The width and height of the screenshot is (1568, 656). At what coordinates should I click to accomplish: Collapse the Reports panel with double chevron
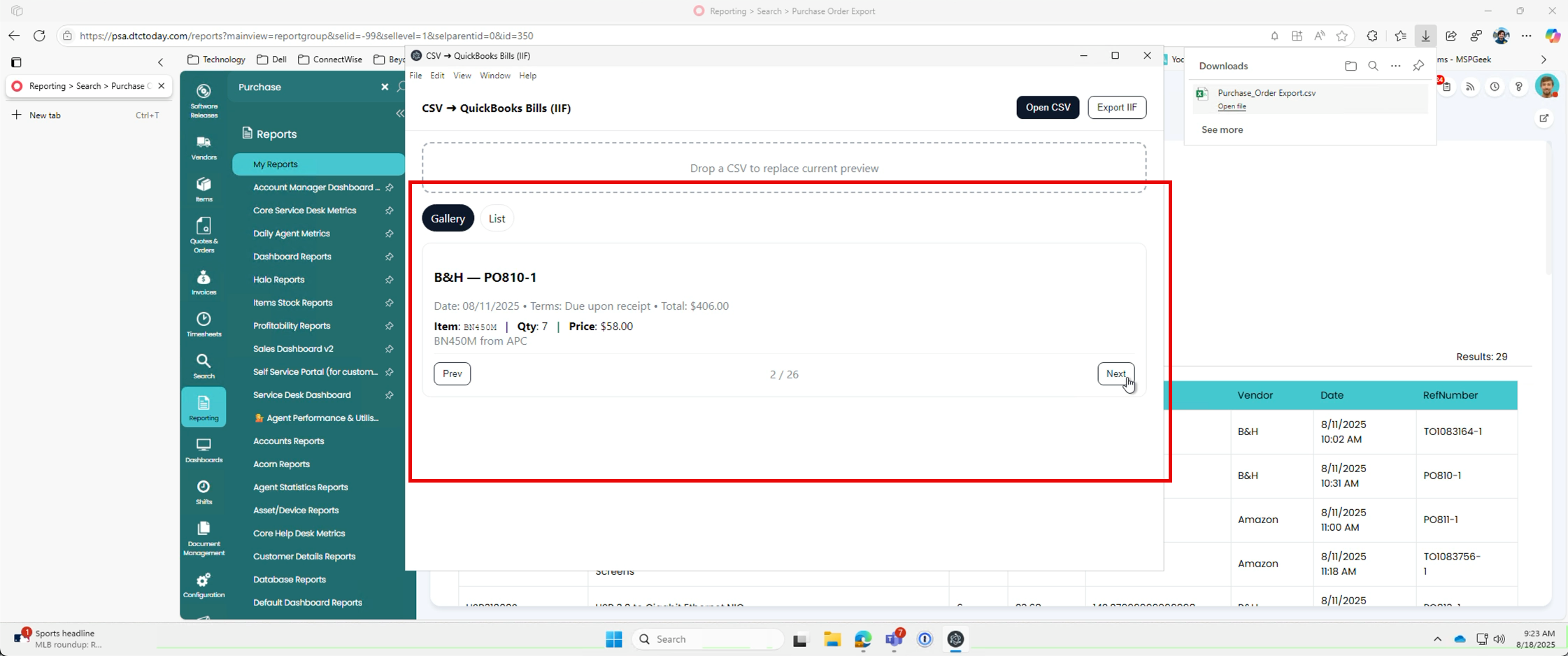tap(400, 113)
